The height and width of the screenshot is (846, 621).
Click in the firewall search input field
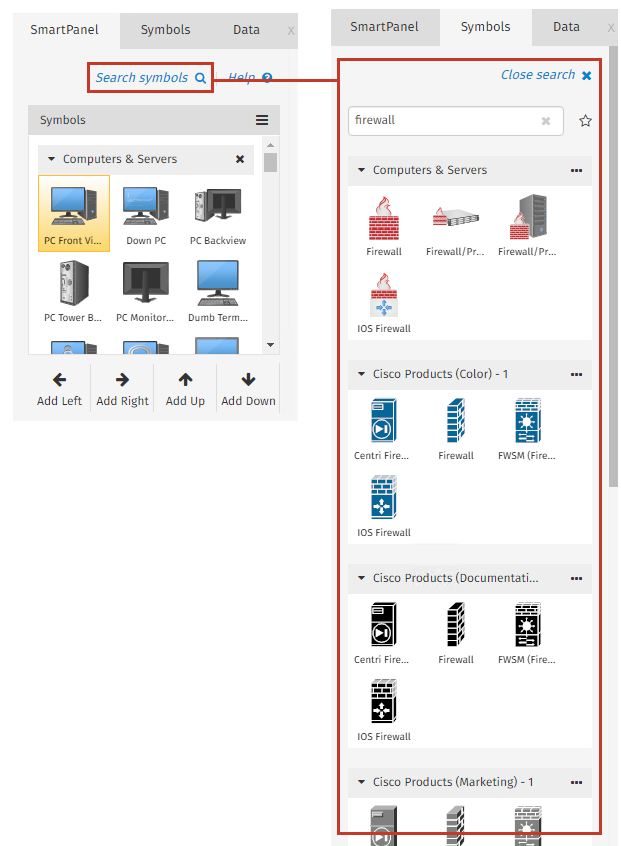click(x=440, y=121)
